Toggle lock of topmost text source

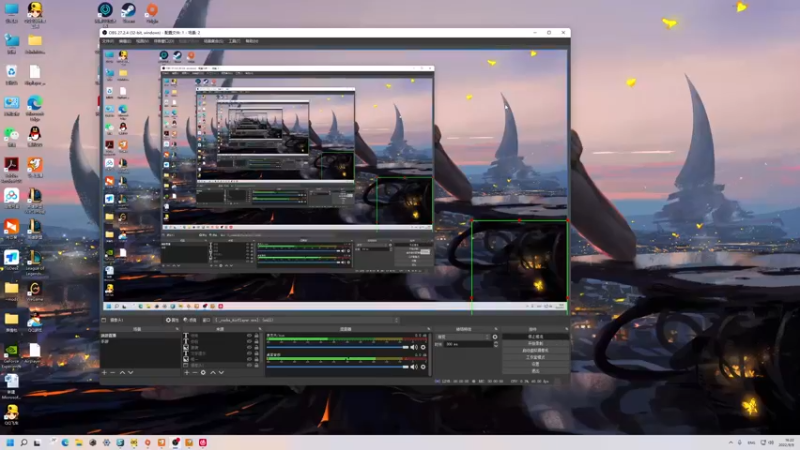(x=256, y=336)
